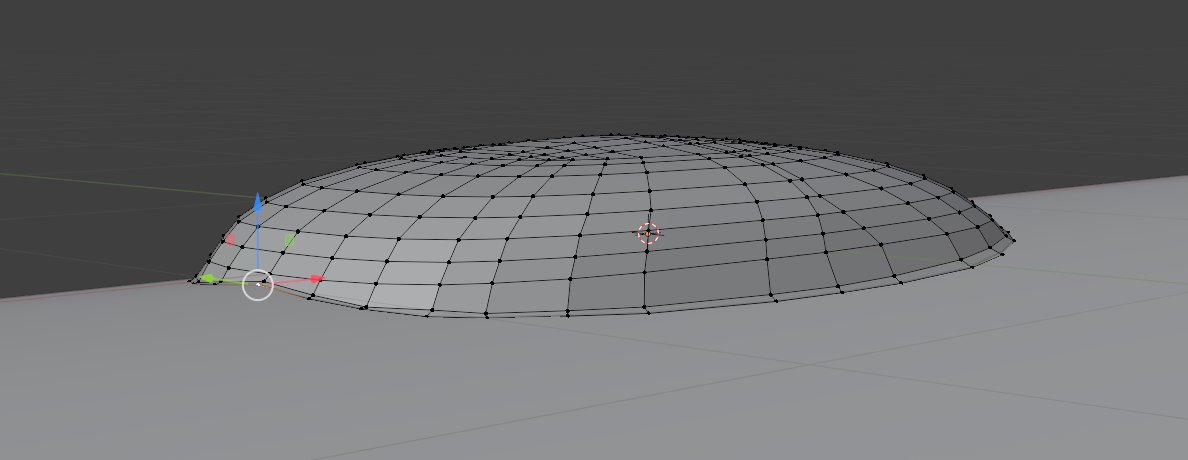Click the apex at the top of the dome
Screen dimensions: 1188x460
(x=620, y=136)
